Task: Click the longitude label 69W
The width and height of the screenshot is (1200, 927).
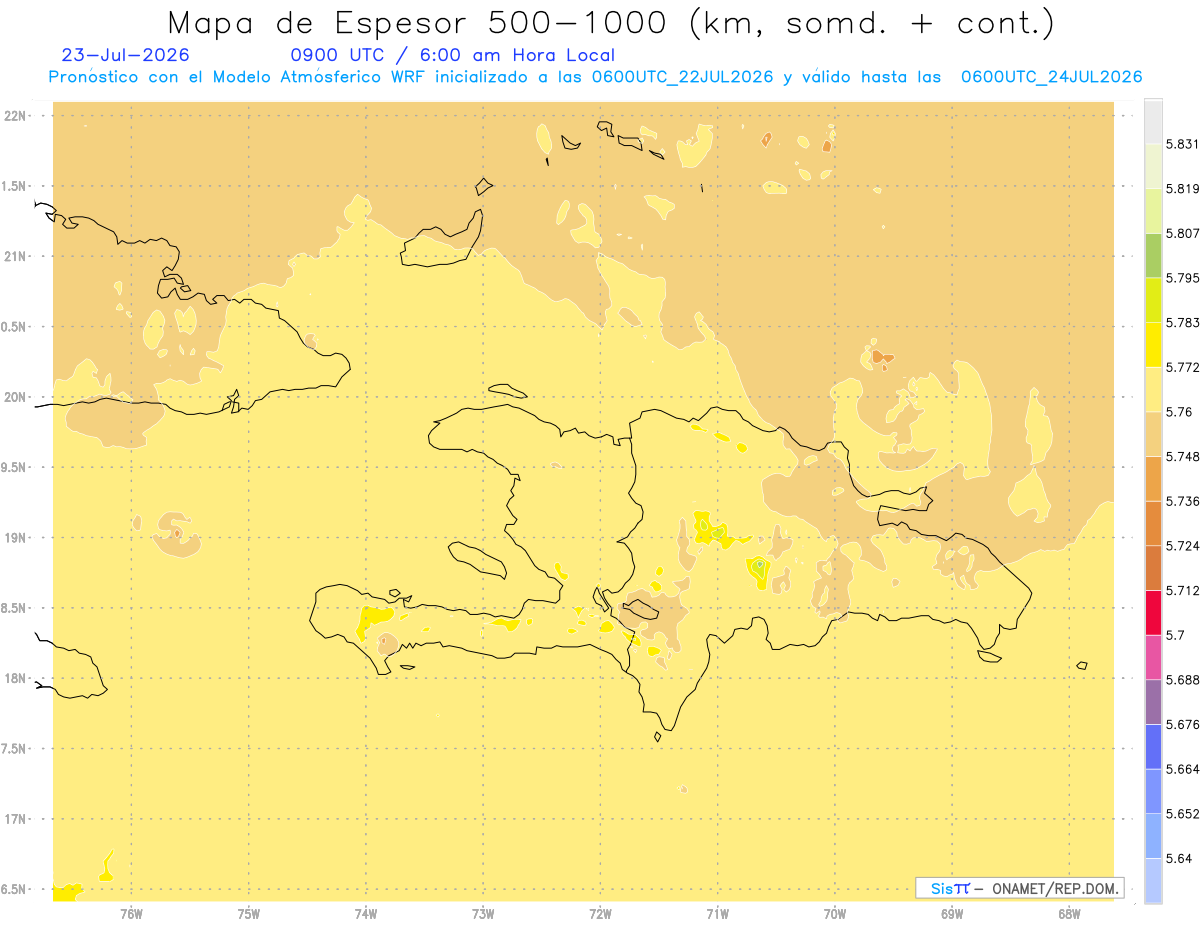Action: coord(952,914)
